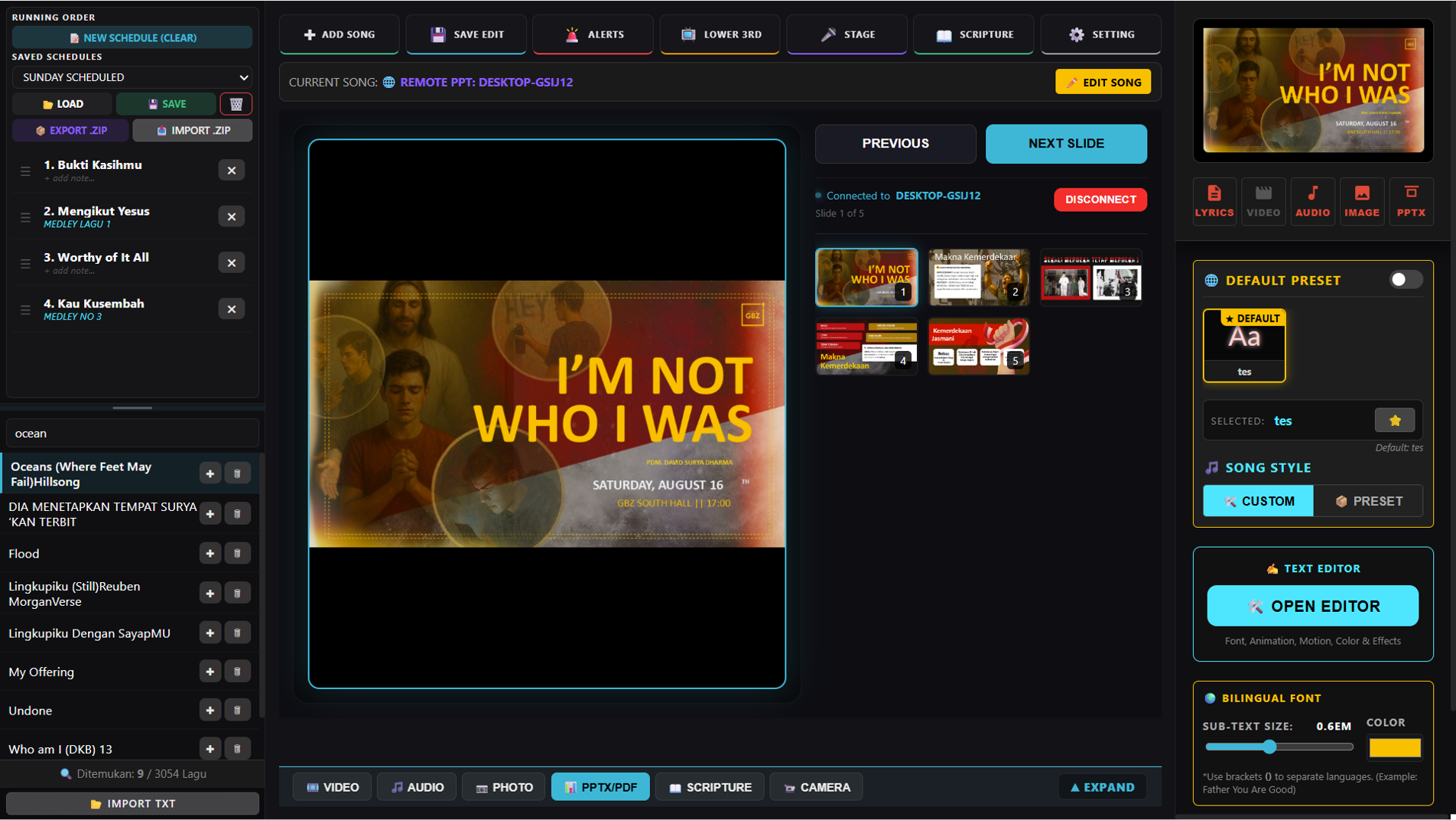
Task: Add Who am I (DKB) 13 to schedule
Action: [210, 749]
